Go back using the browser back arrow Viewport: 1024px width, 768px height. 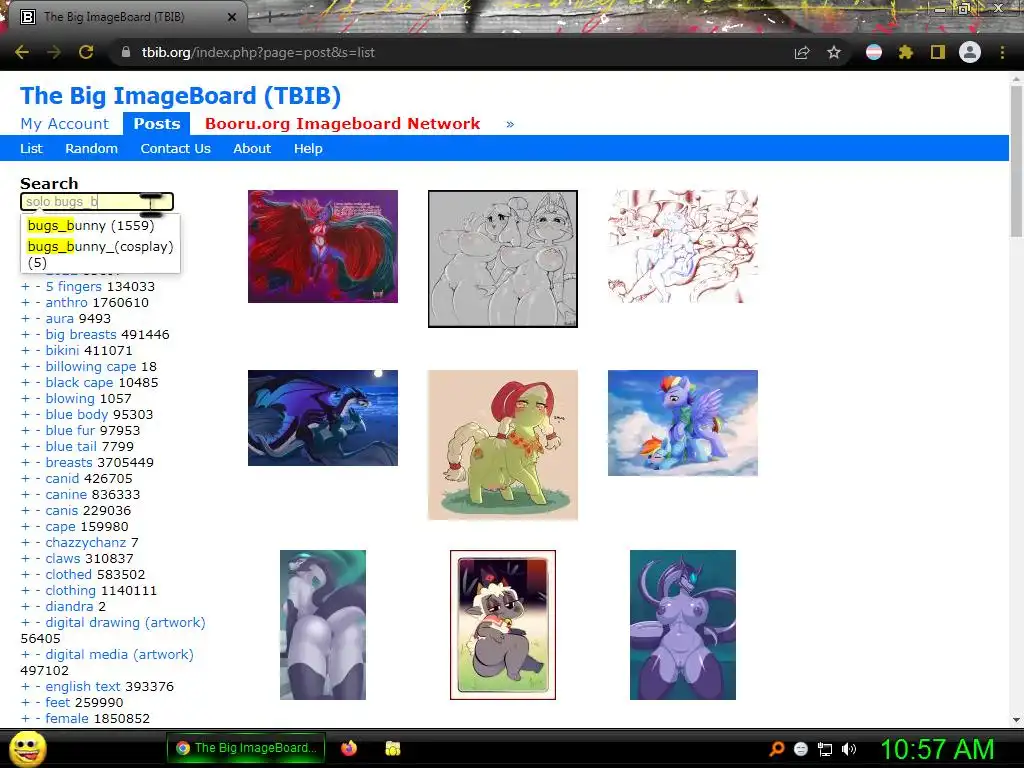(22, 52)
